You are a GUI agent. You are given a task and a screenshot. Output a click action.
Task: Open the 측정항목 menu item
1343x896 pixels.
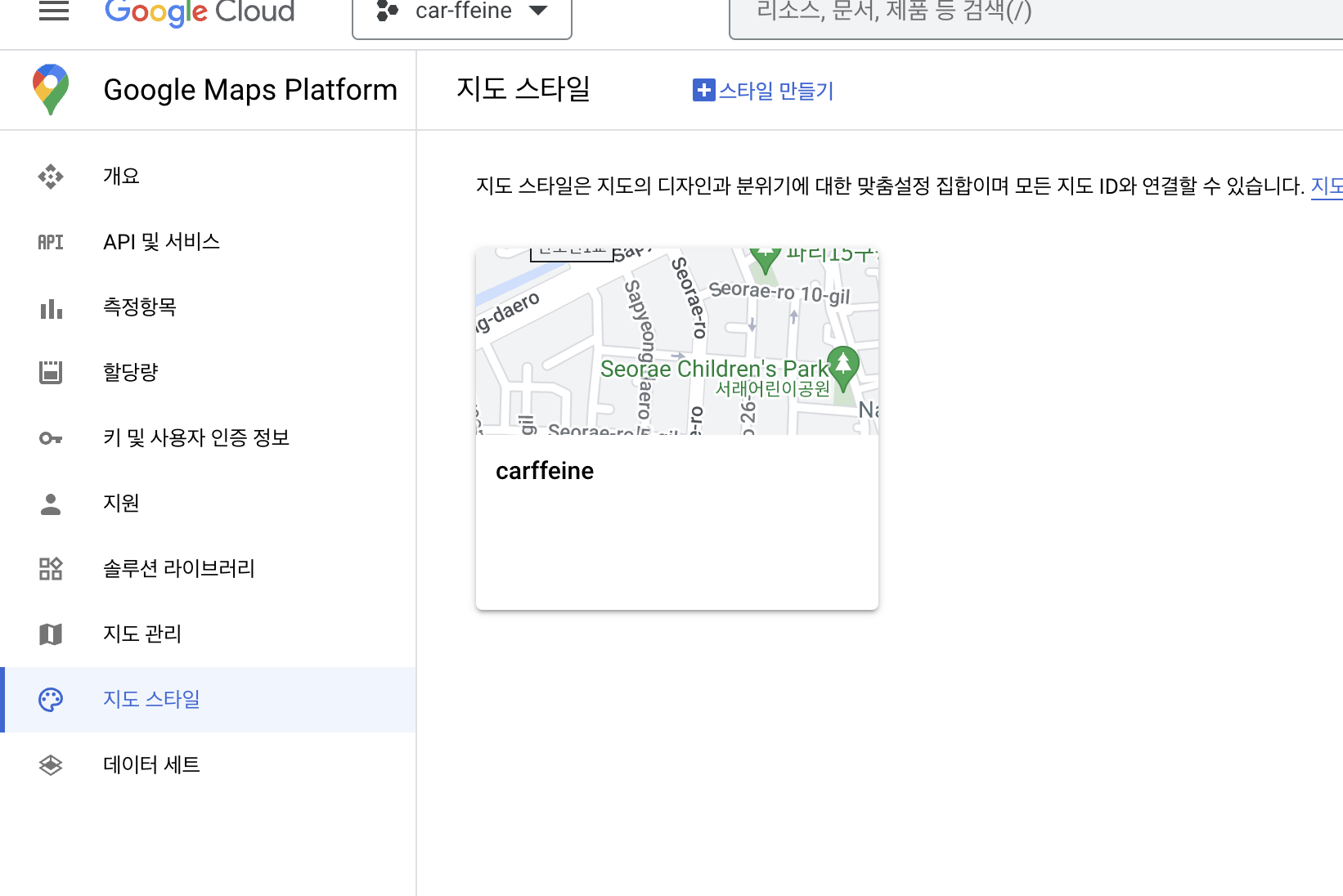pyautogui.click(x=208, y=307)
